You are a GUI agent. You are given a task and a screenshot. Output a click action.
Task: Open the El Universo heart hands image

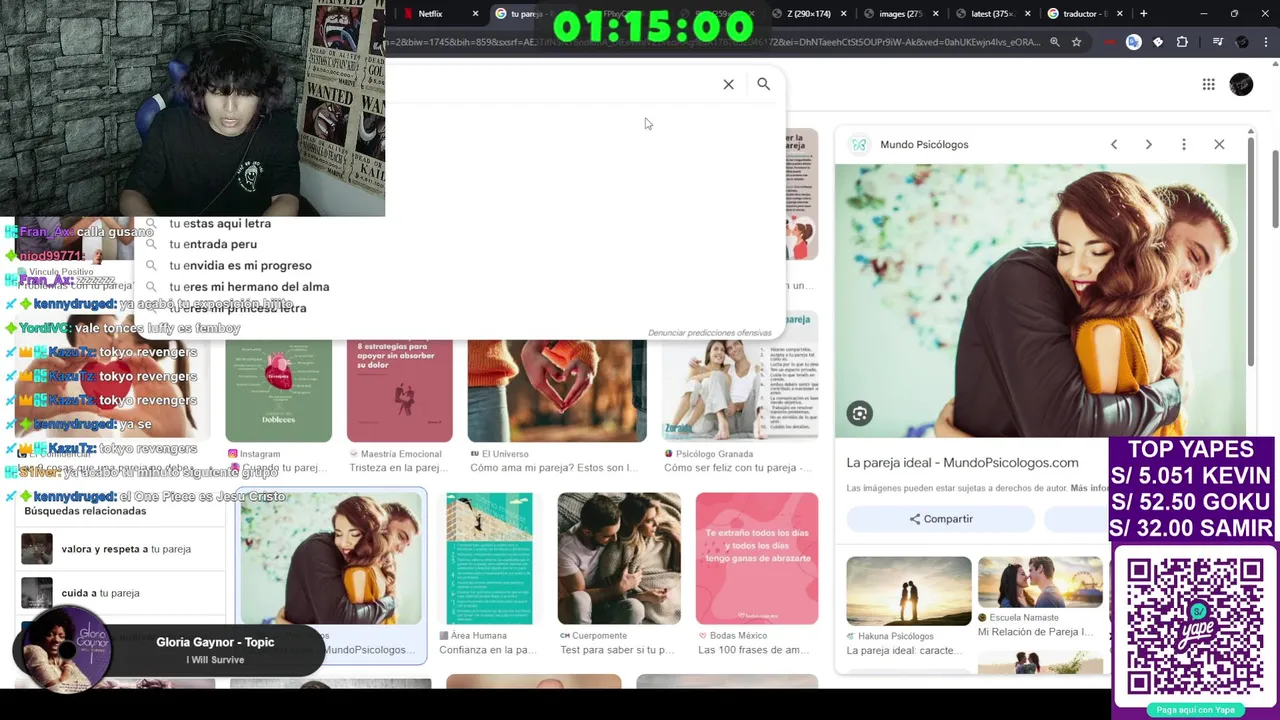coord(557,391)
